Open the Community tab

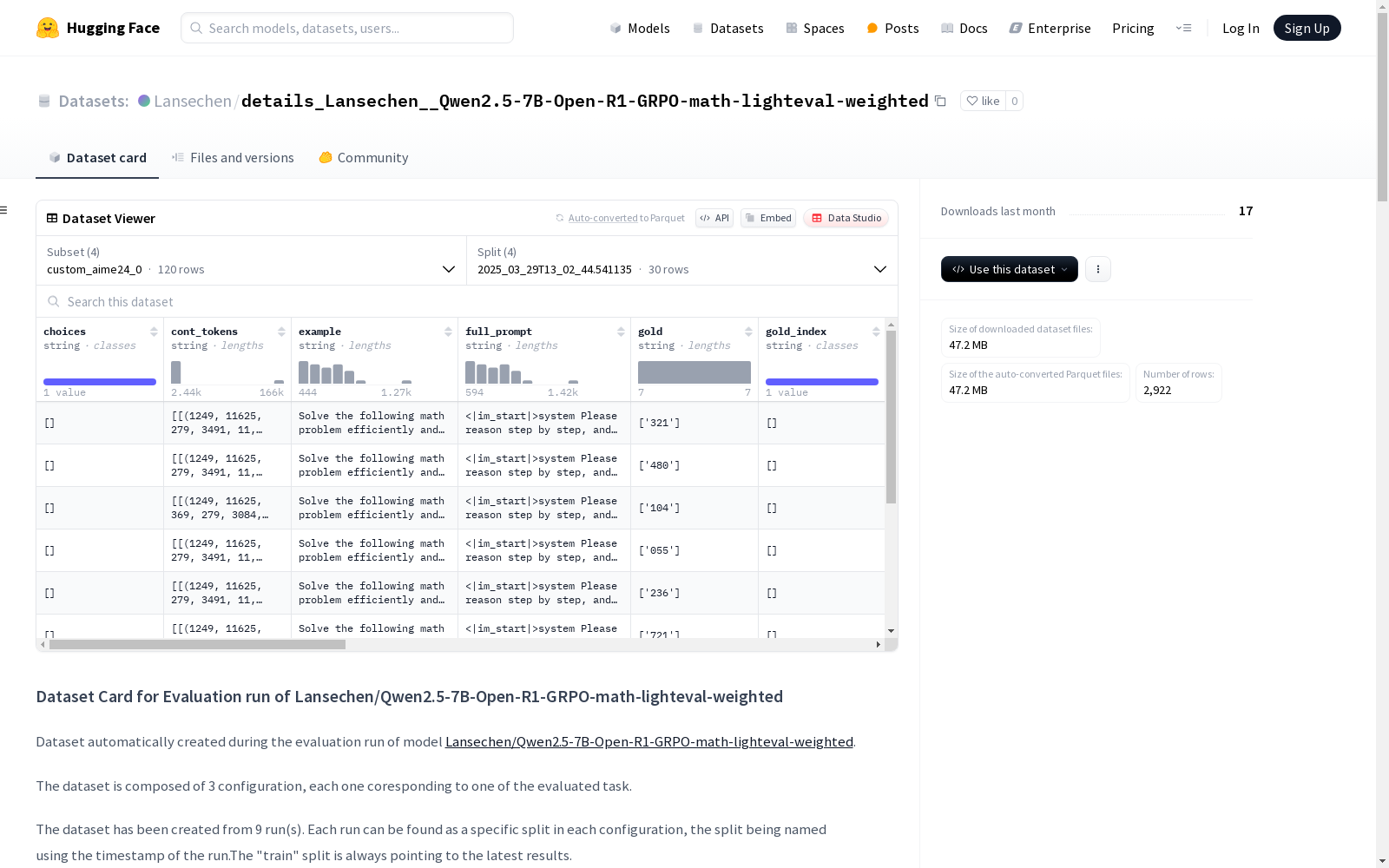coord(363,158)
